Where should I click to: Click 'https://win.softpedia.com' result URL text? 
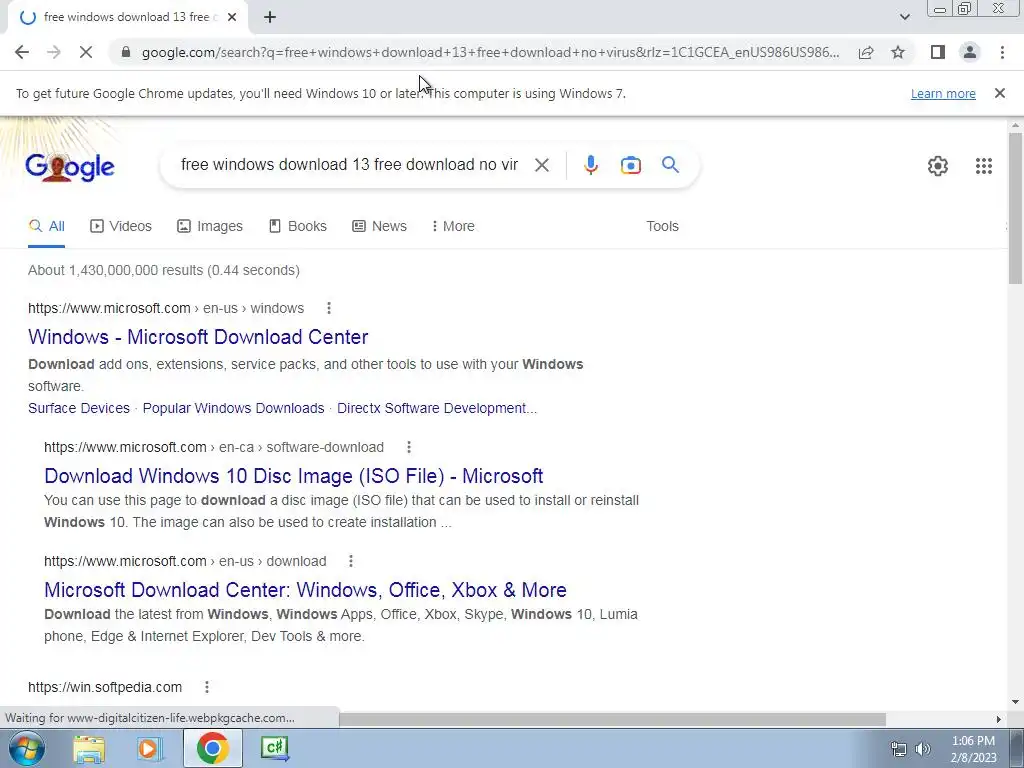click(105, 687)
